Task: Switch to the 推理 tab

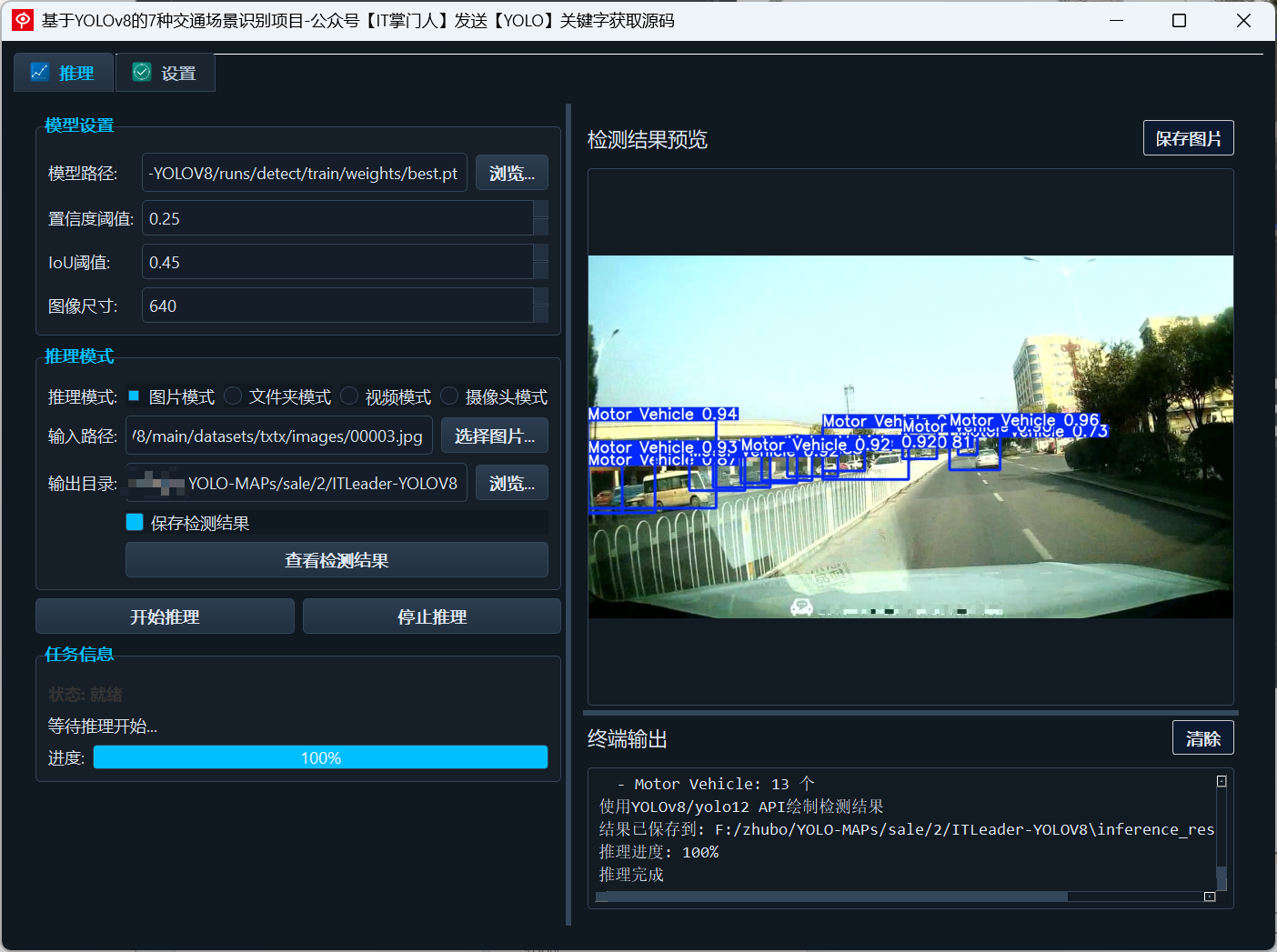Action: pos(63,71)
